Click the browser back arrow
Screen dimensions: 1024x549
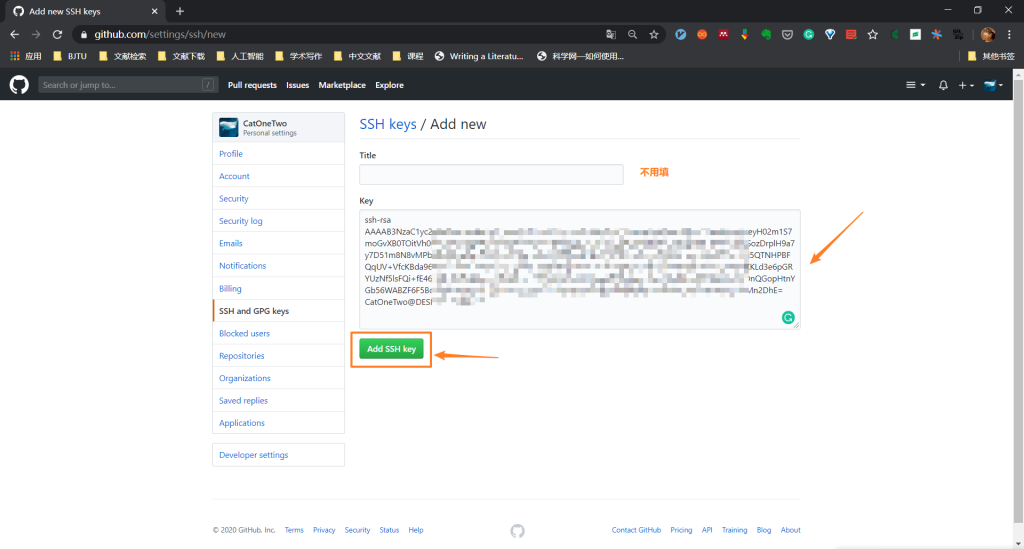(14, 35)
